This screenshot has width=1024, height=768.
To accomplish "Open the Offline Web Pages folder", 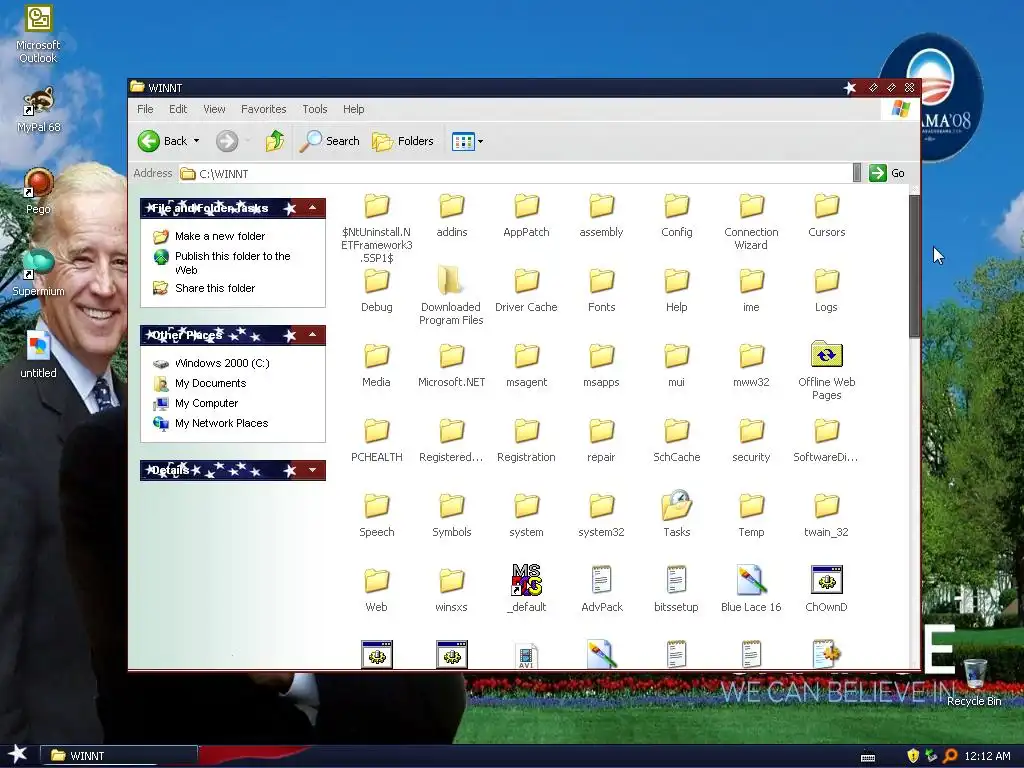I will [826, 370].
